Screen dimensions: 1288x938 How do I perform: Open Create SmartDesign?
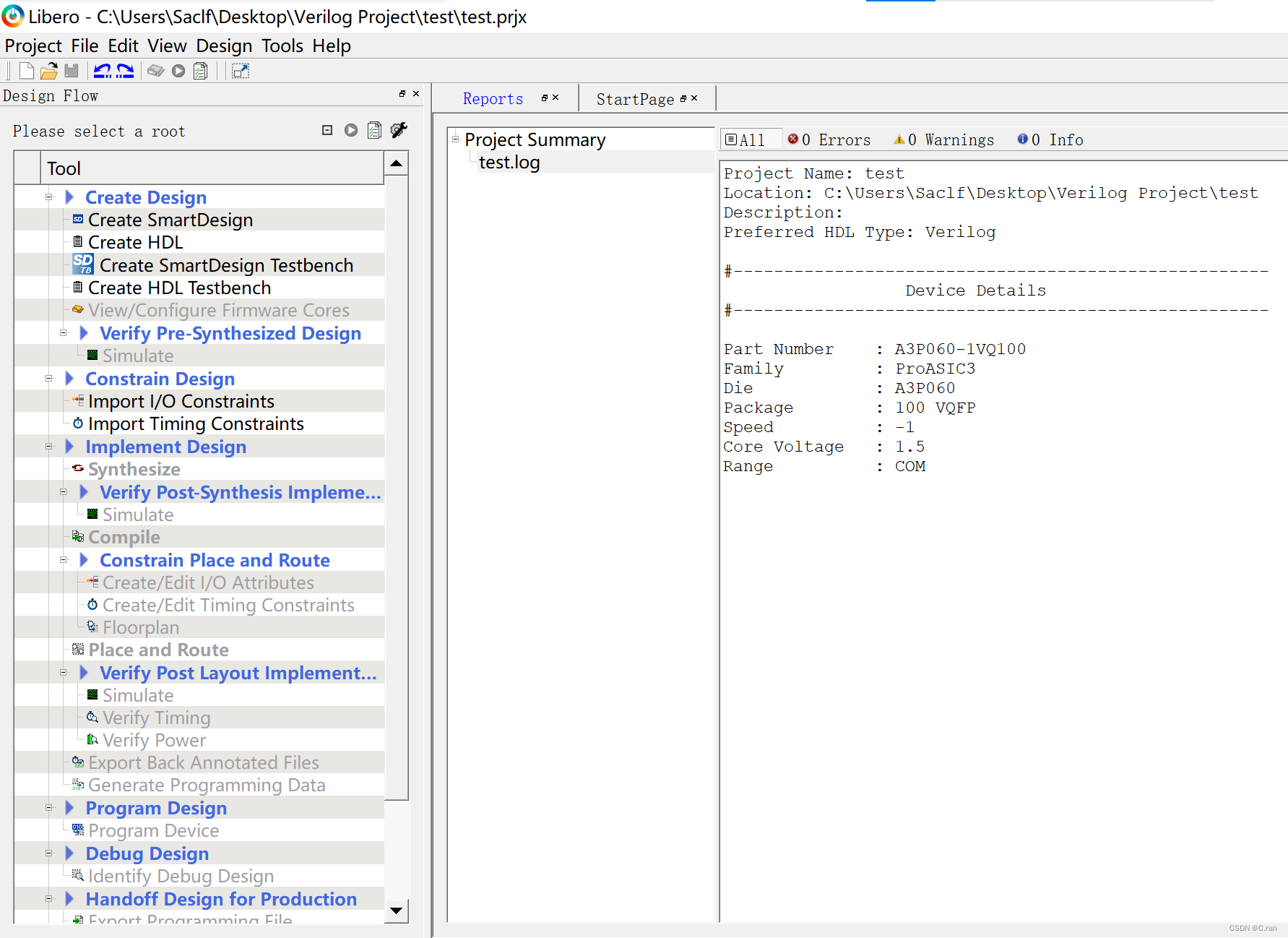pos(170,220)
